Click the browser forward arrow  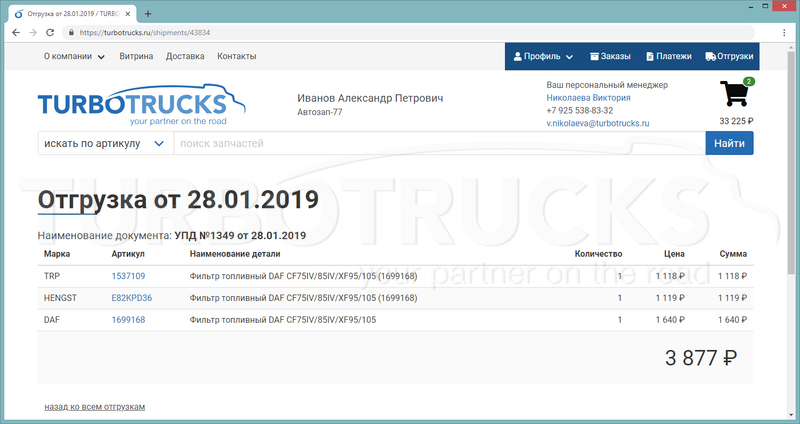pos(33,32)
